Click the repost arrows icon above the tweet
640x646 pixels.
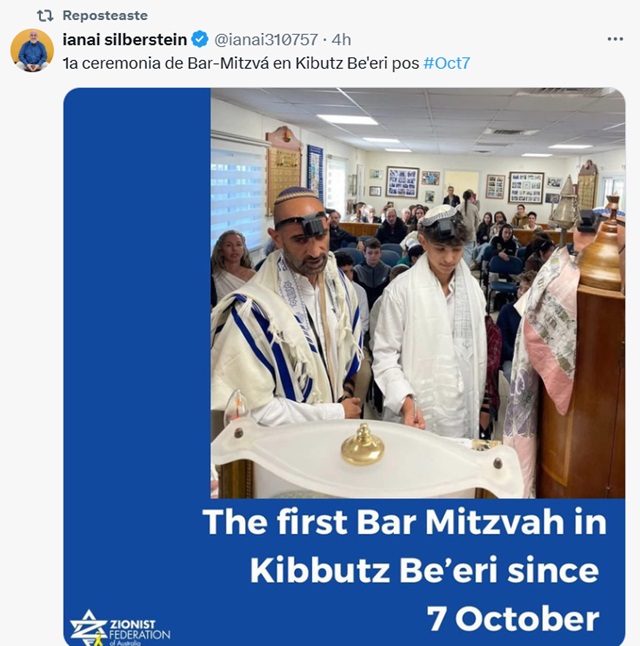pos(45,16)
